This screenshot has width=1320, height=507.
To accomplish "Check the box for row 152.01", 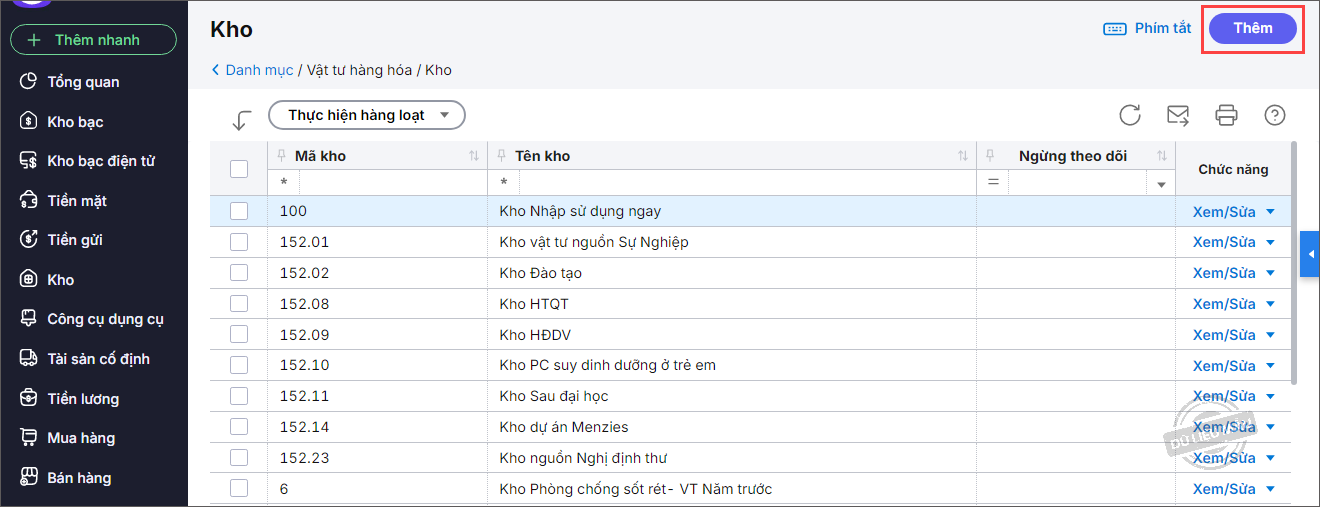I will 239,242.
